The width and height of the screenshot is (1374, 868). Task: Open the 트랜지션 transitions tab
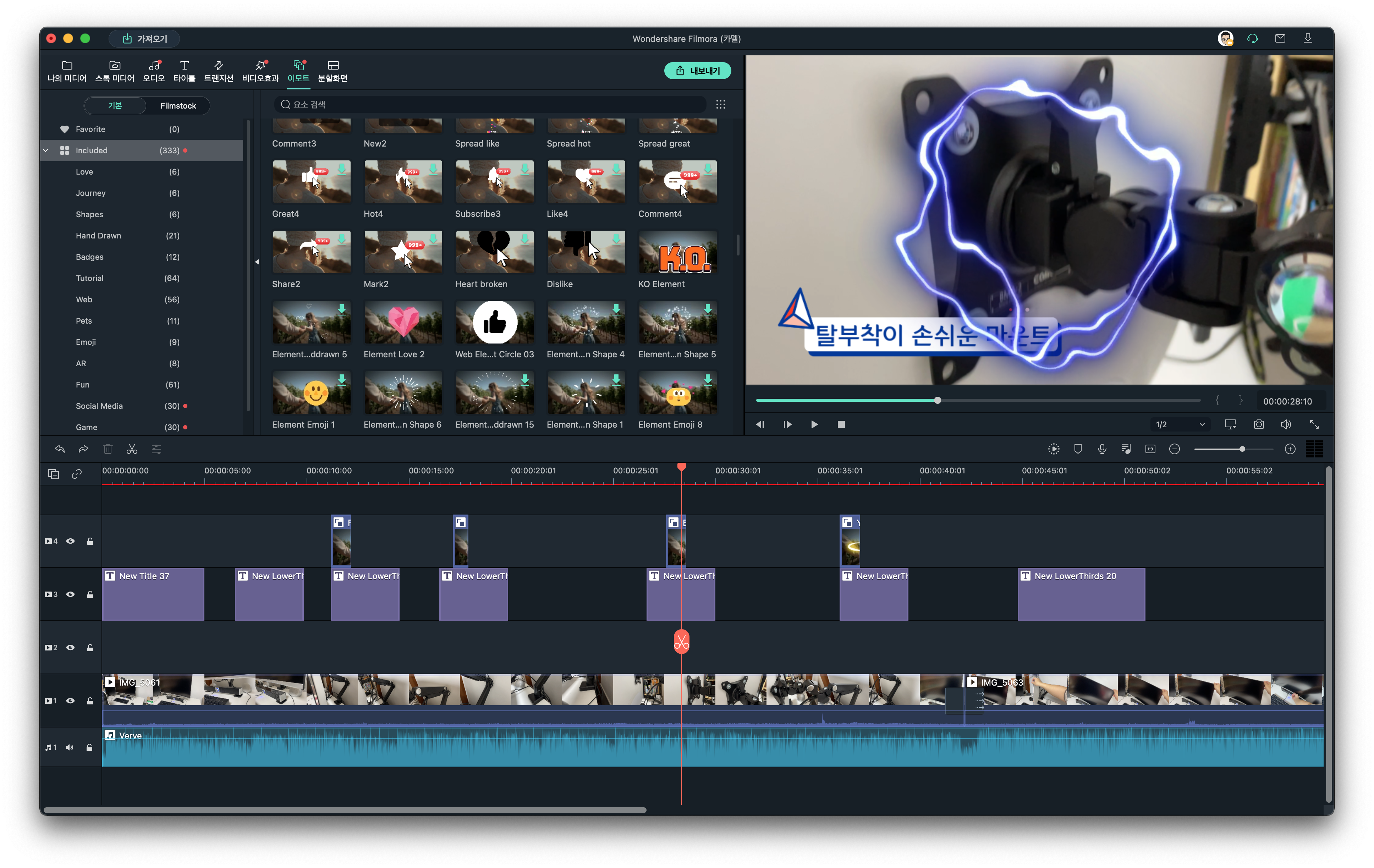pos(219,71)
